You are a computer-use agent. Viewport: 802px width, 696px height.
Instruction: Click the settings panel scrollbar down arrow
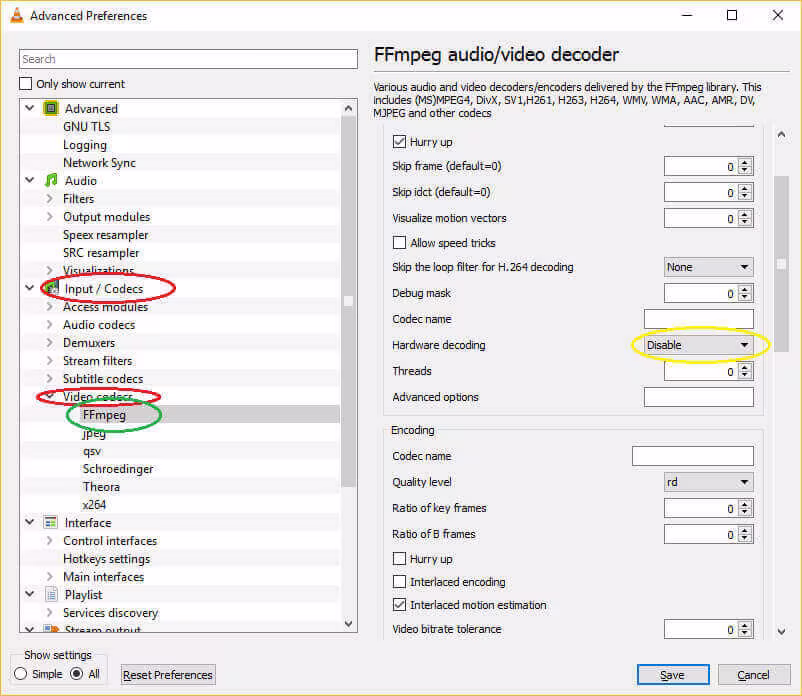tap(782, 632)
